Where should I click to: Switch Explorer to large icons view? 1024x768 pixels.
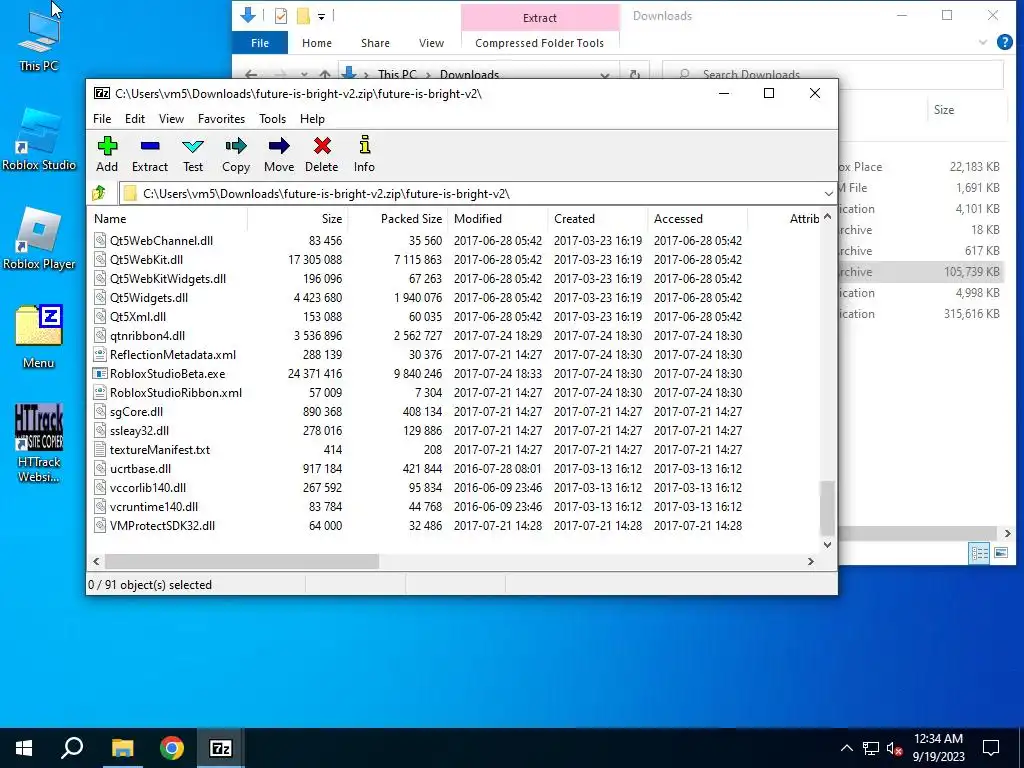point(1000,554)
